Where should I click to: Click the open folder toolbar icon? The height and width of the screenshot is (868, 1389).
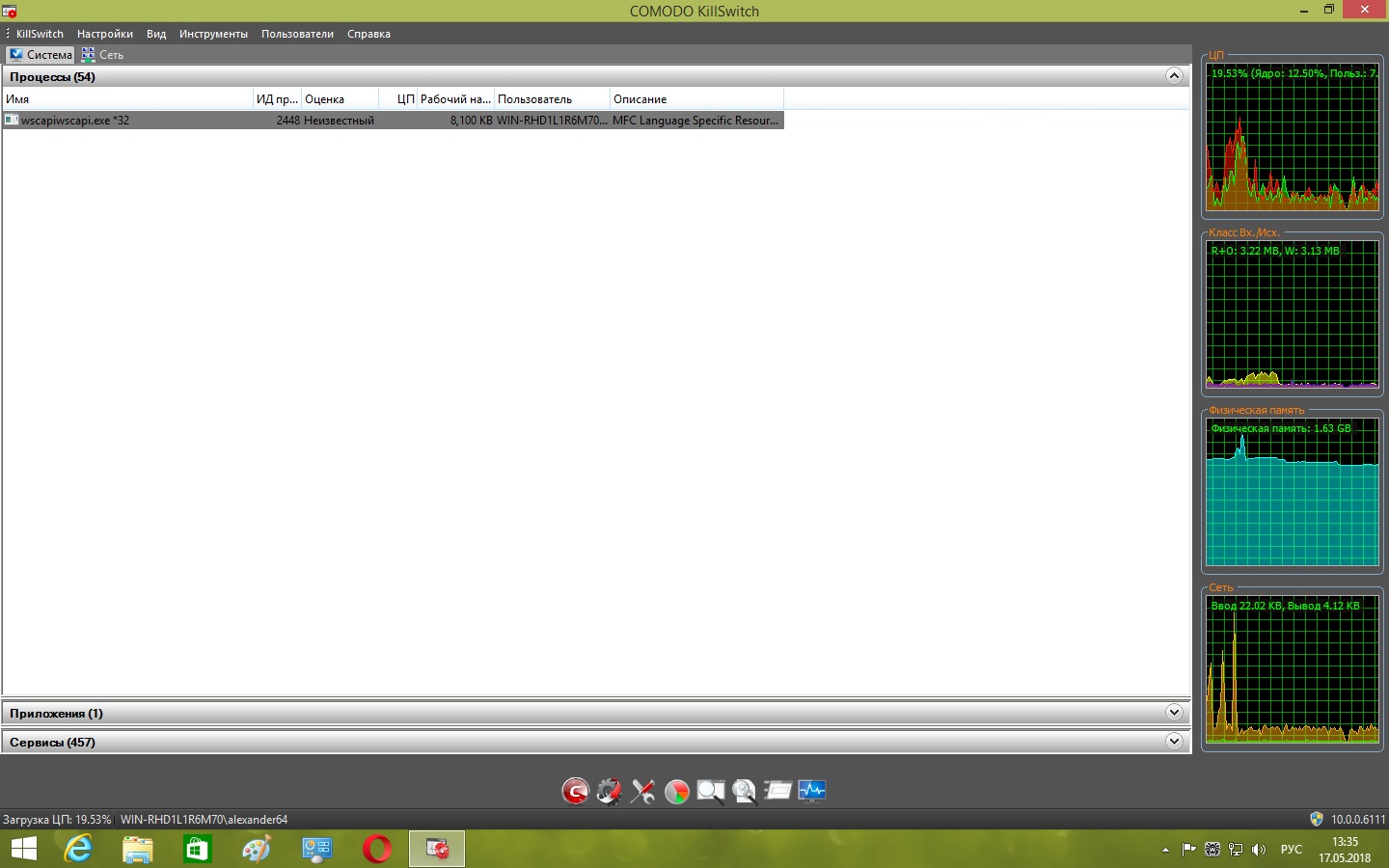(x=777, y=792)
